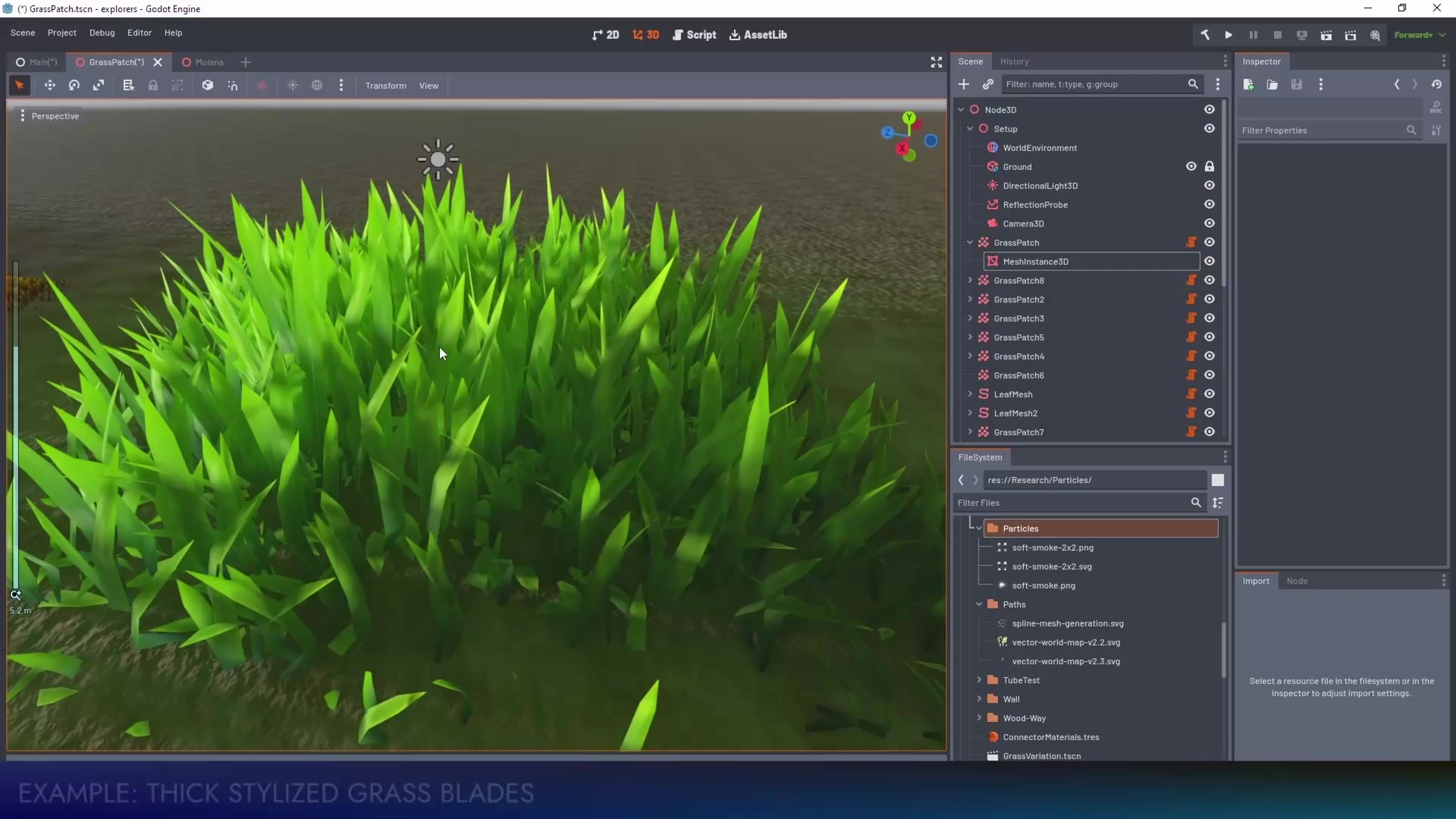Open the Debug menu

(x=102, y=33)
